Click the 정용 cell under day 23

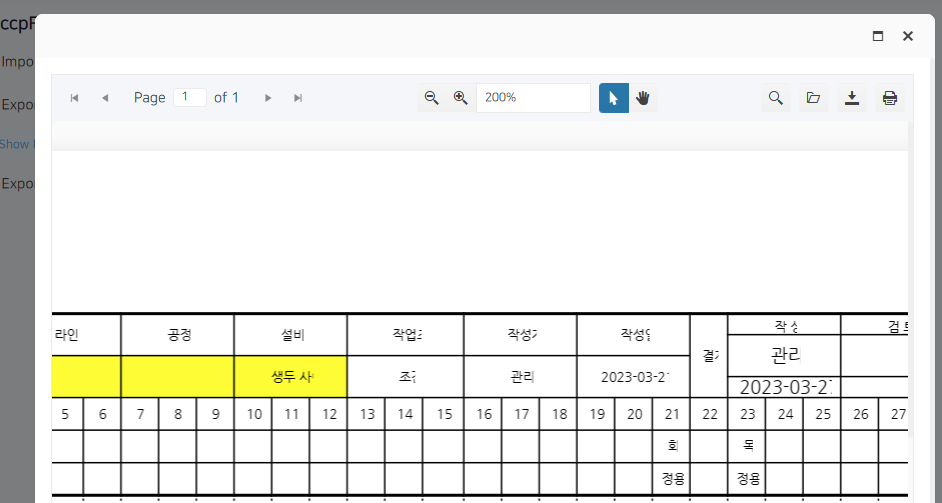click(747, 479)
